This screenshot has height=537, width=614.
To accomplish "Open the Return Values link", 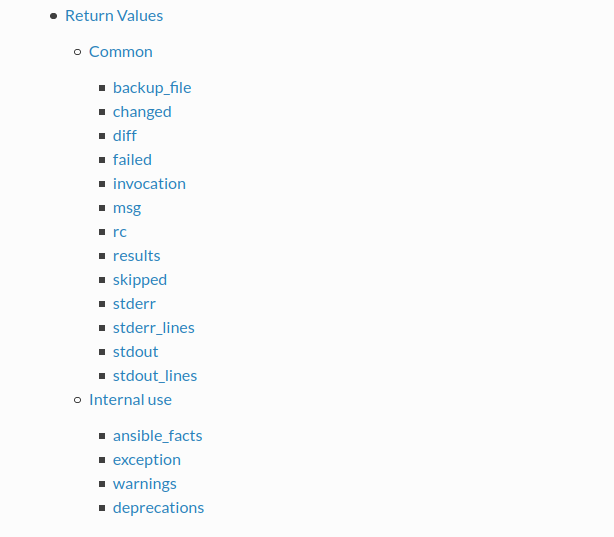I will click(x=114, y=16).
